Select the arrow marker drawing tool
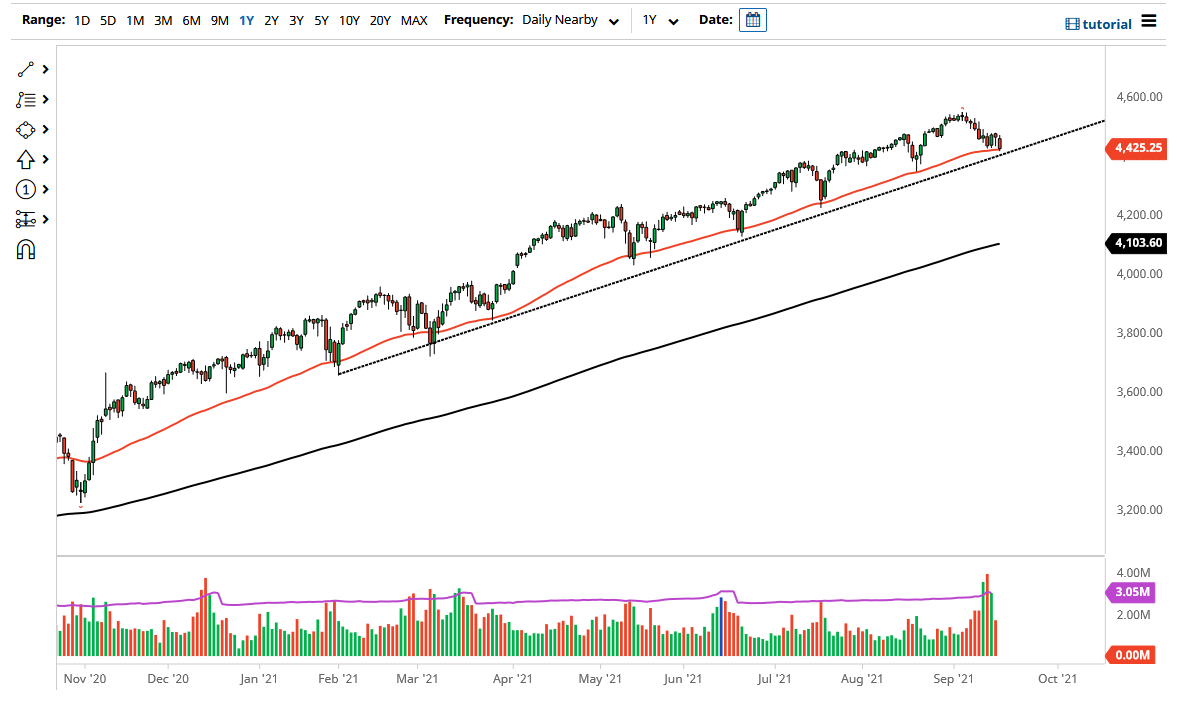The width and height of the screenshot is (1177, 701). 26,159
